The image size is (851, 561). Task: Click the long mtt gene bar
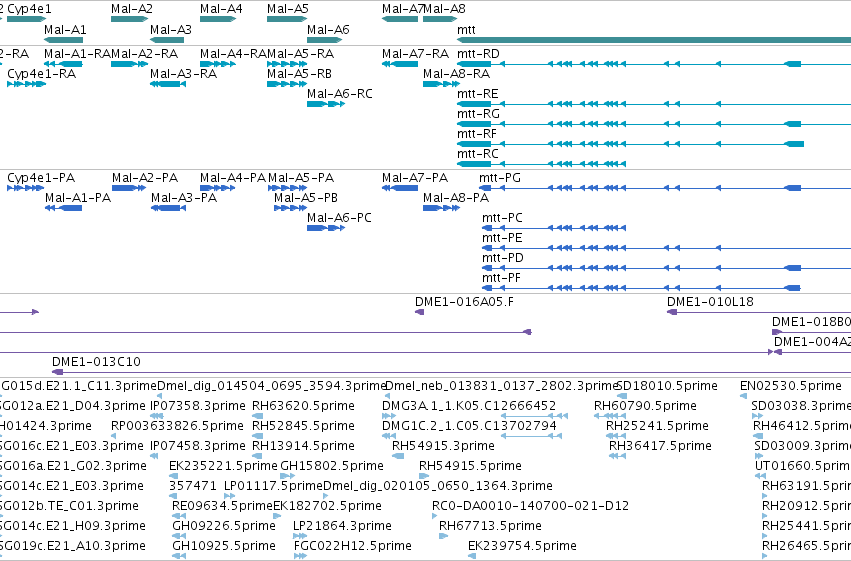point(654,40)
